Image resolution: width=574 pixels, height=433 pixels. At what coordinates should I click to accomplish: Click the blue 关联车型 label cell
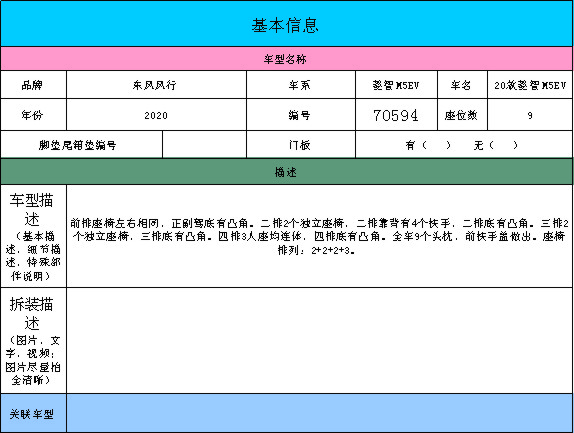33,413
